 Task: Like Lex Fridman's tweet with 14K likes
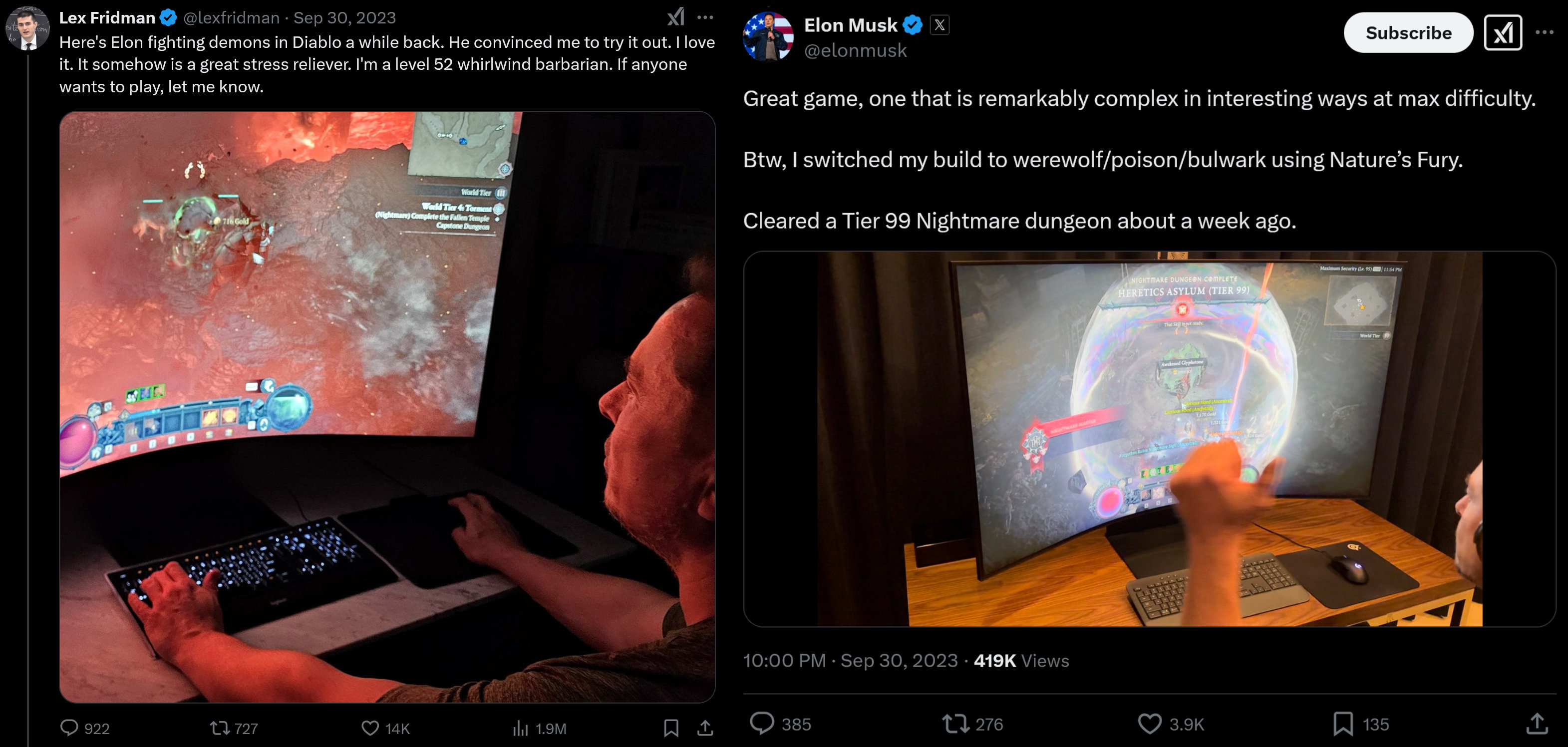click(385, 728)
